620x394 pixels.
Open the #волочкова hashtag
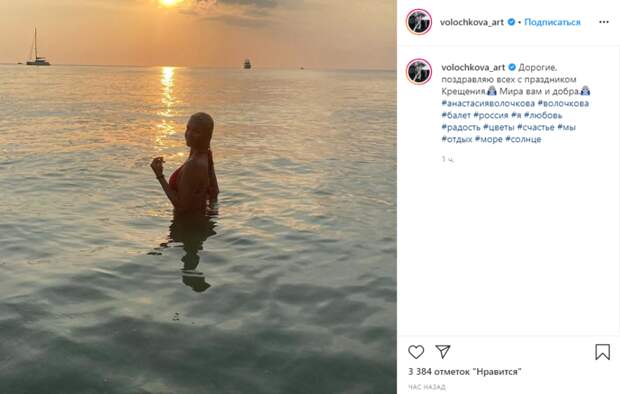click(563, 103)
